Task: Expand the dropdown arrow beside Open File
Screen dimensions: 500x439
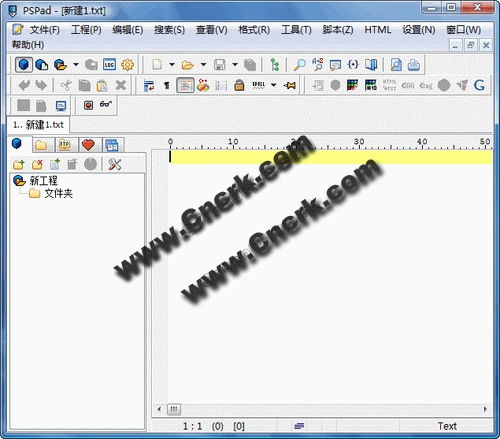Action: tap(203, 65)
